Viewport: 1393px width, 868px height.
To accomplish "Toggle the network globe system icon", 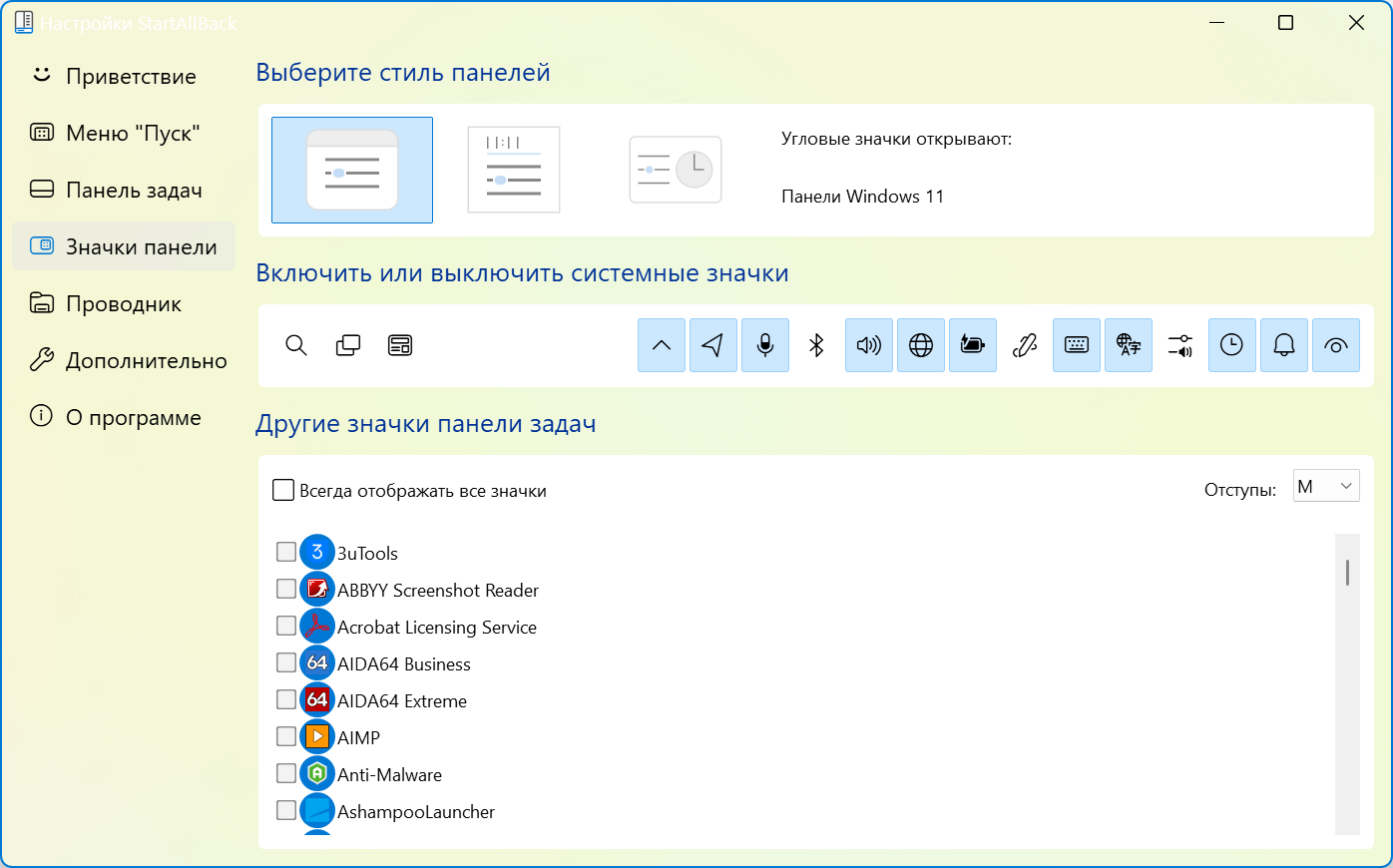I will (x=921, y=345).
